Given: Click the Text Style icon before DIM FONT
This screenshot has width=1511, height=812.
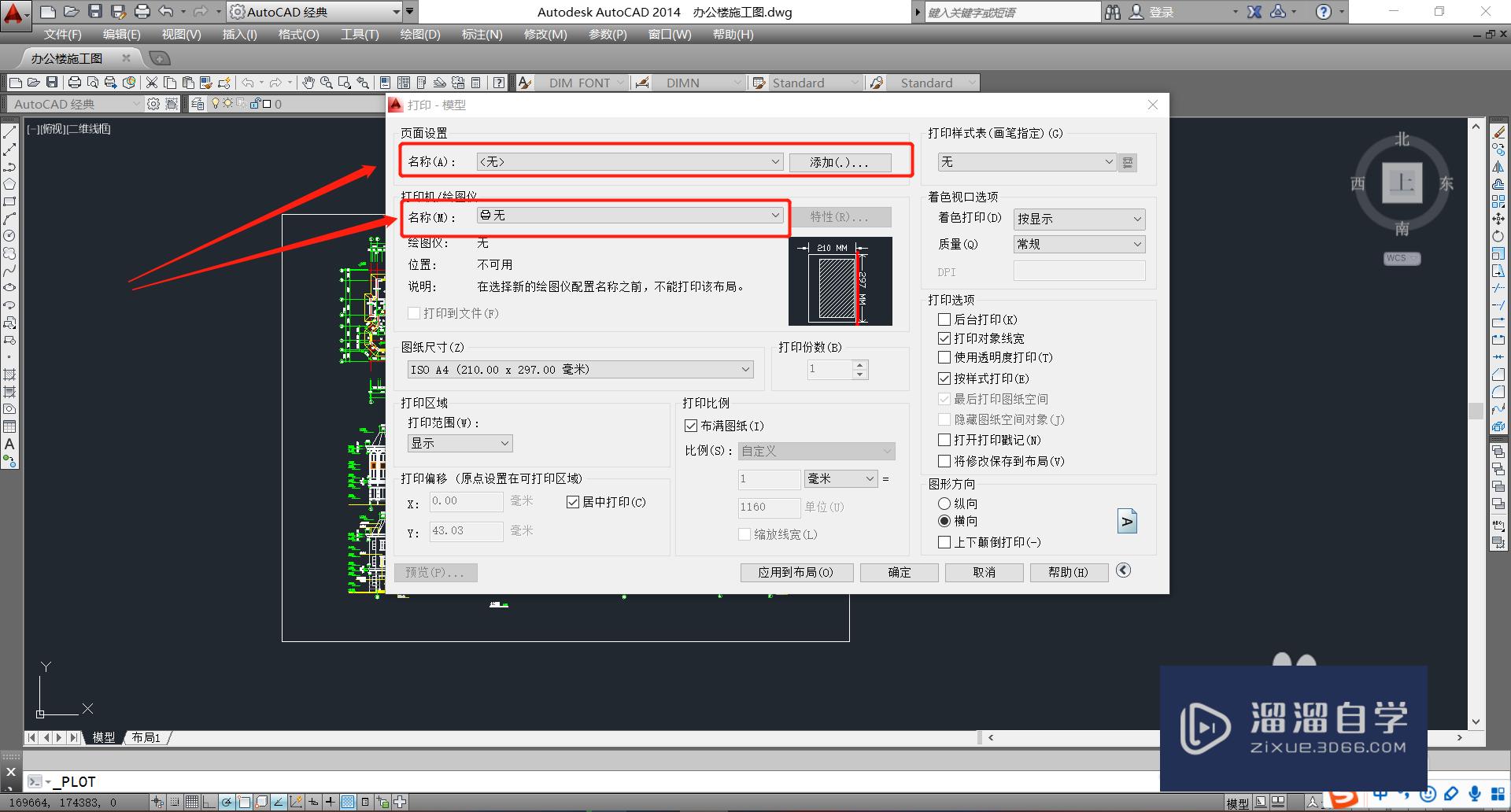Looking at the screenshot, I should pyautogui.click(x=525, y=83).
